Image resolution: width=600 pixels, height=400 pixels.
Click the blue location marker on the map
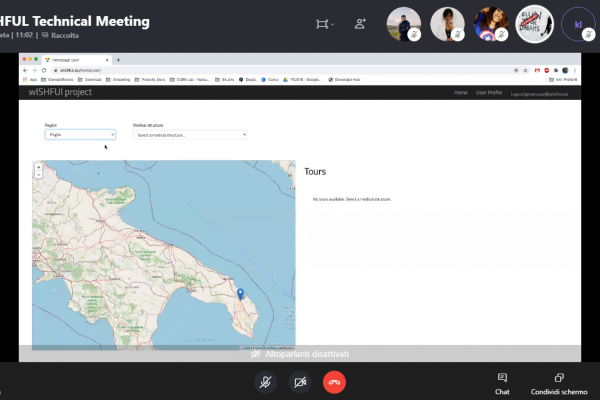[240, 294]
